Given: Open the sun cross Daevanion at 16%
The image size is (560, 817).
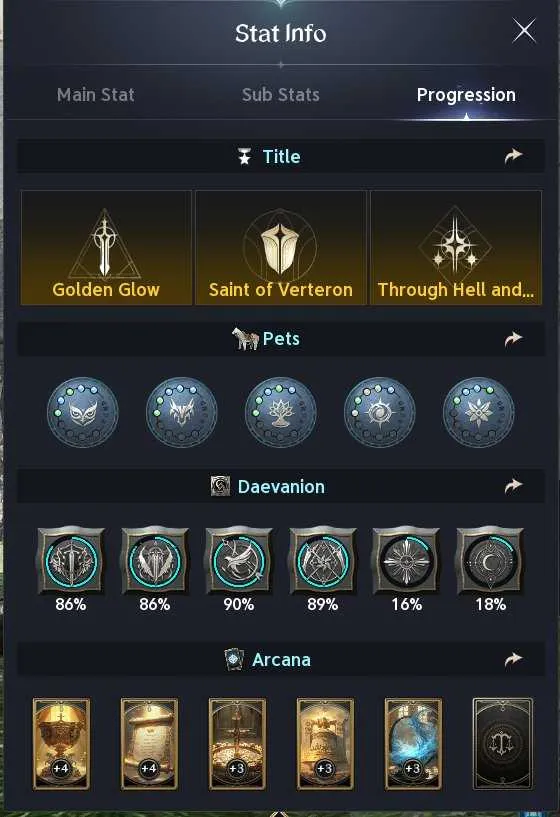Looking at the screenshot, I should click(x=406, y=561).
